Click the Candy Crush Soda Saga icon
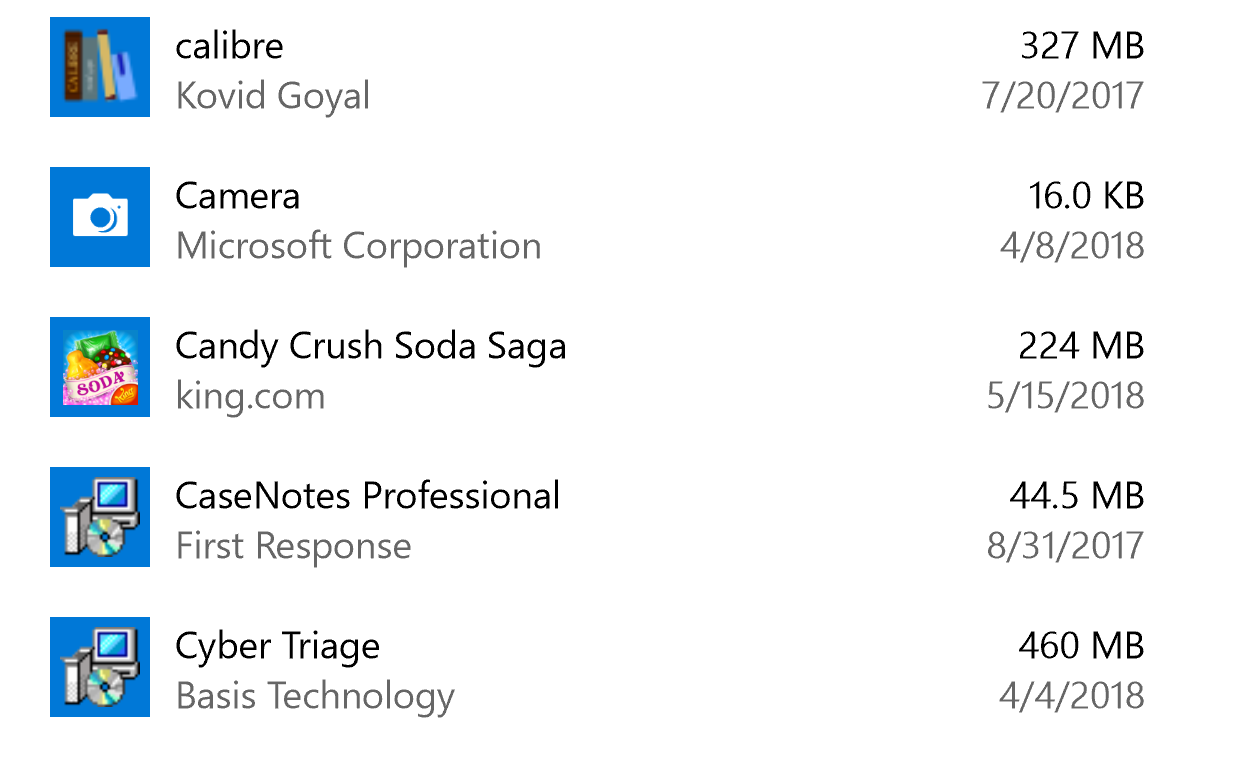The image size is (1260, 758). [100, 367]
